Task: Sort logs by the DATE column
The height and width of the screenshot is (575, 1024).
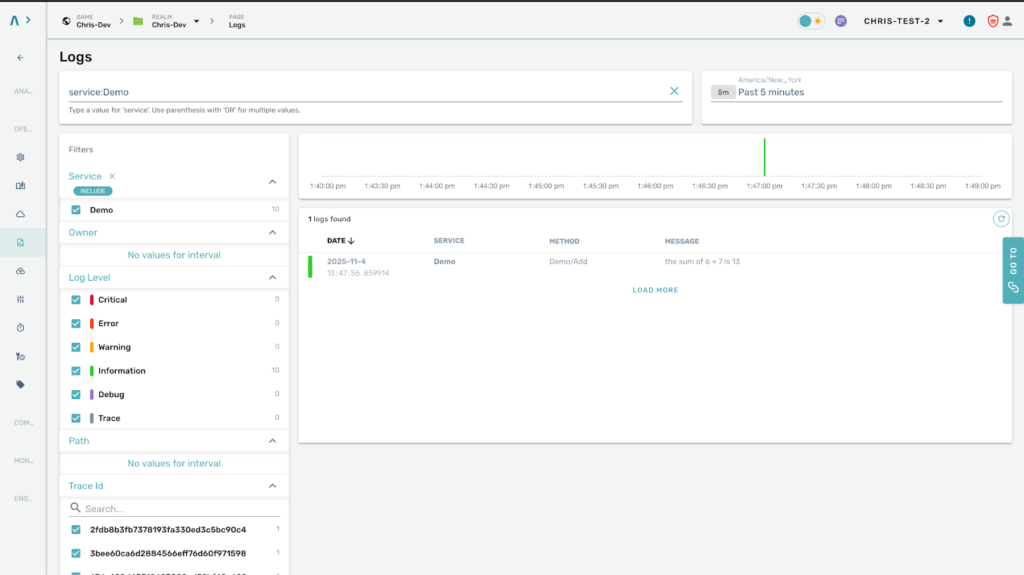Action: 340,241
